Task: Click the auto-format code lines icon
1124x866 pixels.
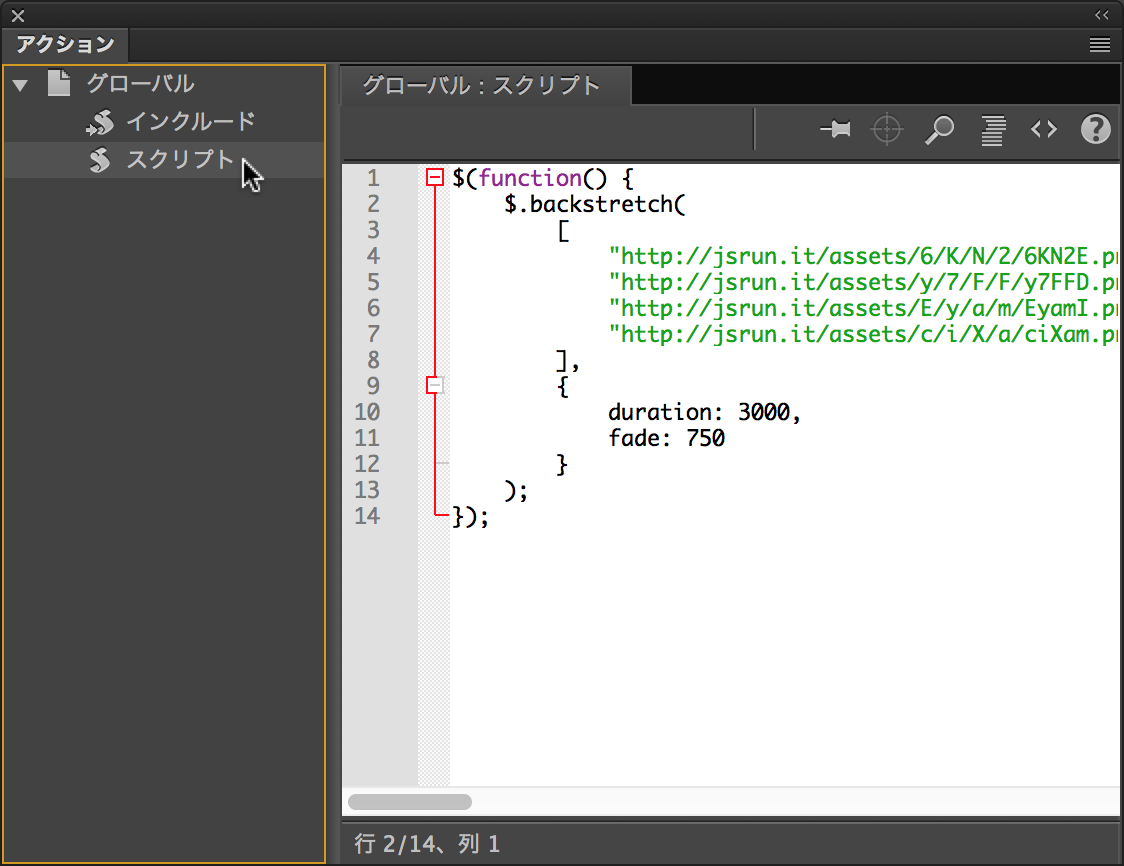Action: [993, 130]
